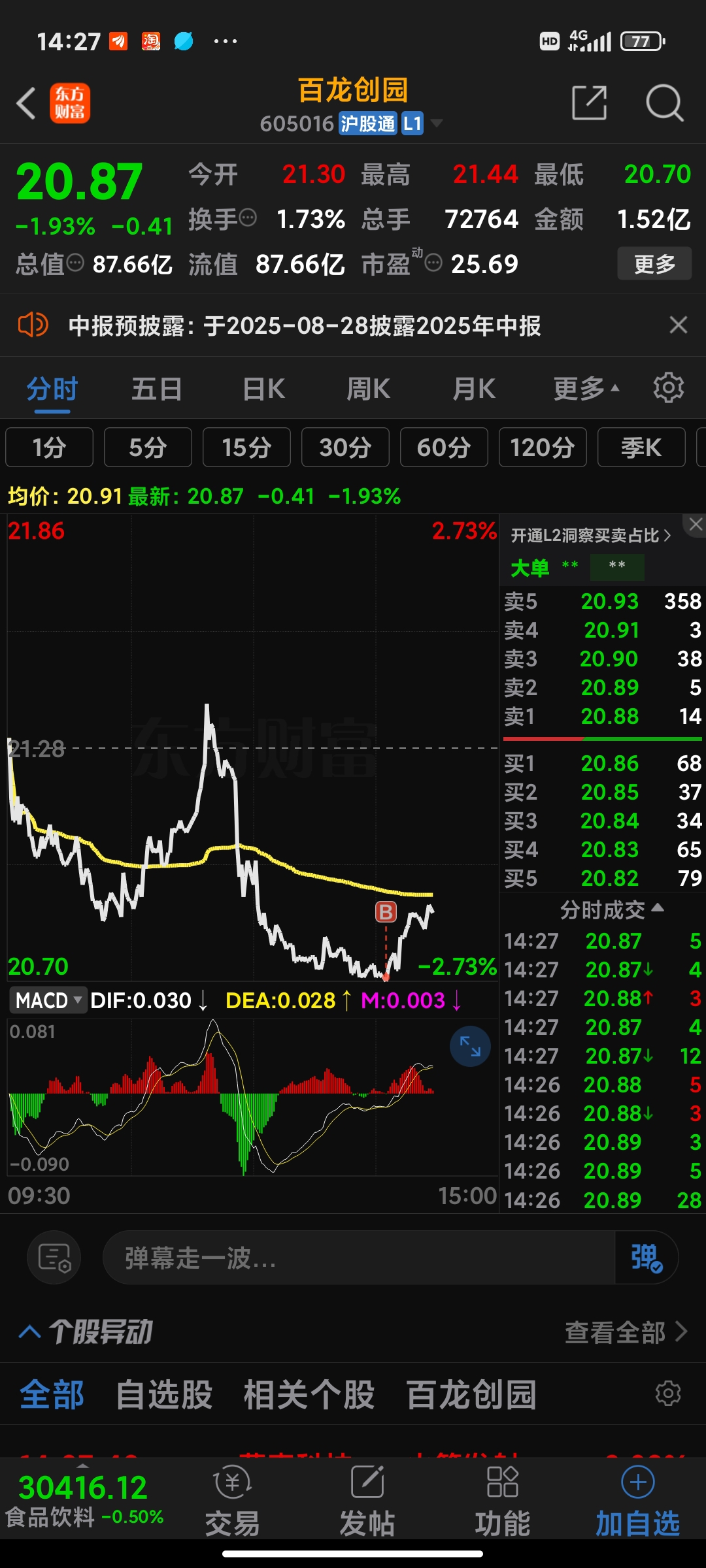Open 开通L2洞察买卖占比 link

(x=591, y=536)
